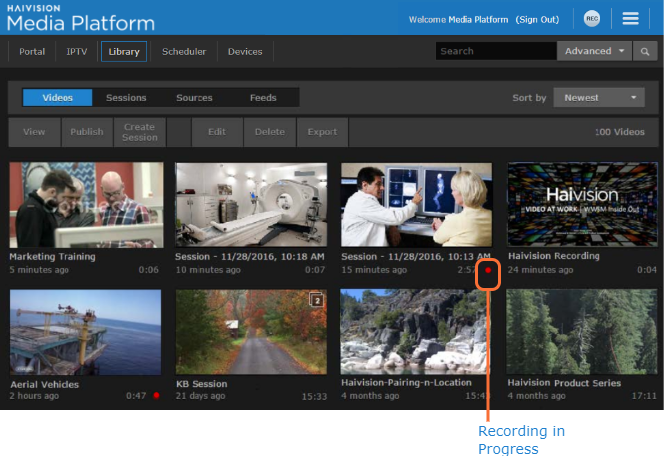The width and height of the screenshot is (665, 456).
Task: Switch to the Videos view
Action: click(57, 97)
